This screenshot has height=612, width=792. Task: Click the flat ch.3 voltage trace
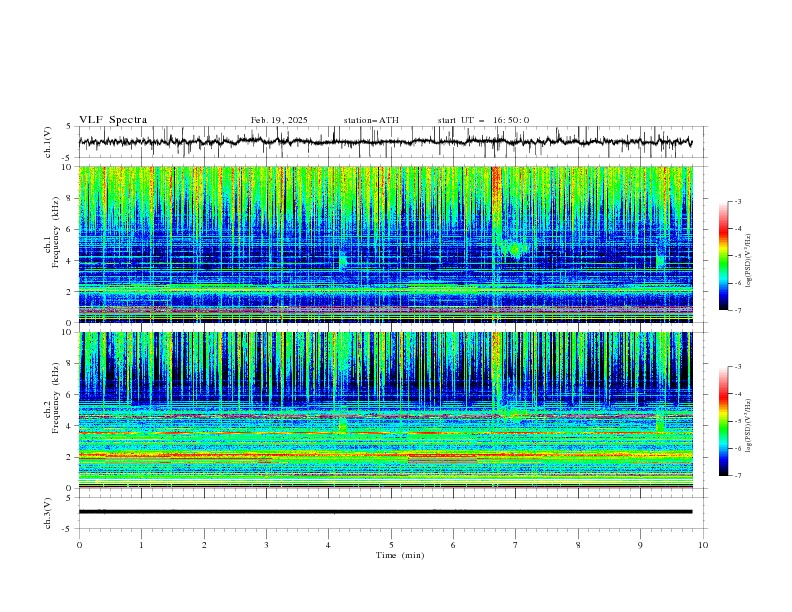(x=385, y=512)
